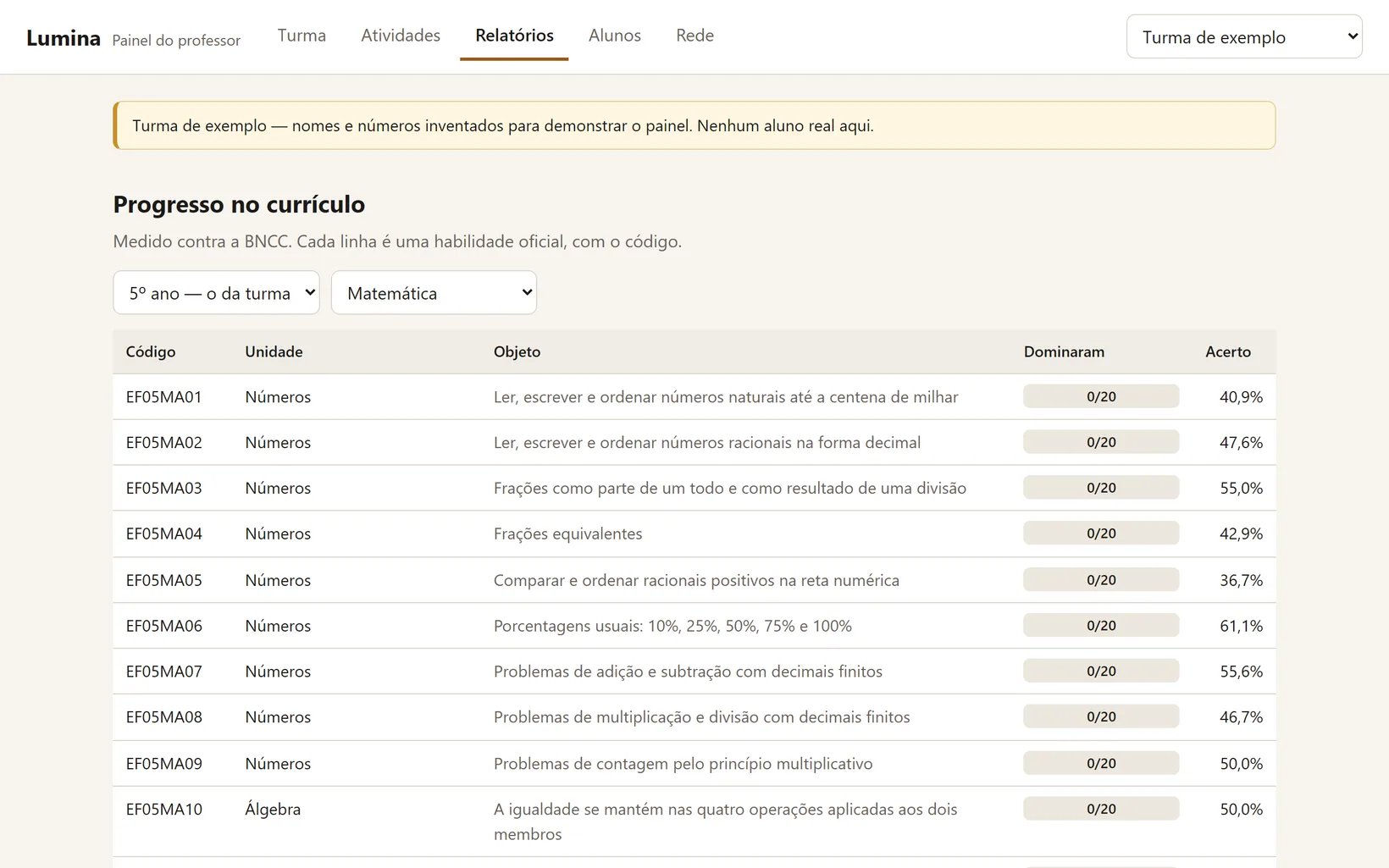Click the 0/20 progress bar for EF05MA06
1389x868 pixels.
click(1101, 626)
